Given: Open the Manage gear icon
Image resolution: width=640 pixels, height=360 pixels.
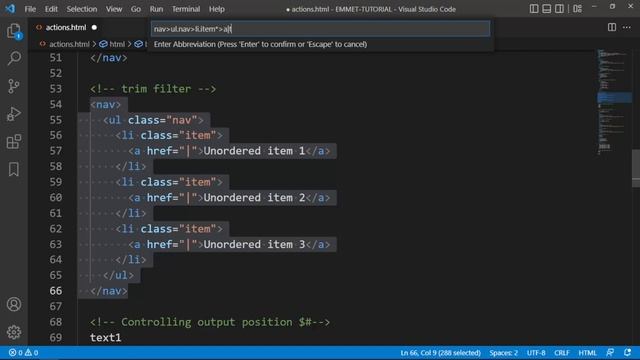Looking at the screenshot, I should (x=14, y=332).
